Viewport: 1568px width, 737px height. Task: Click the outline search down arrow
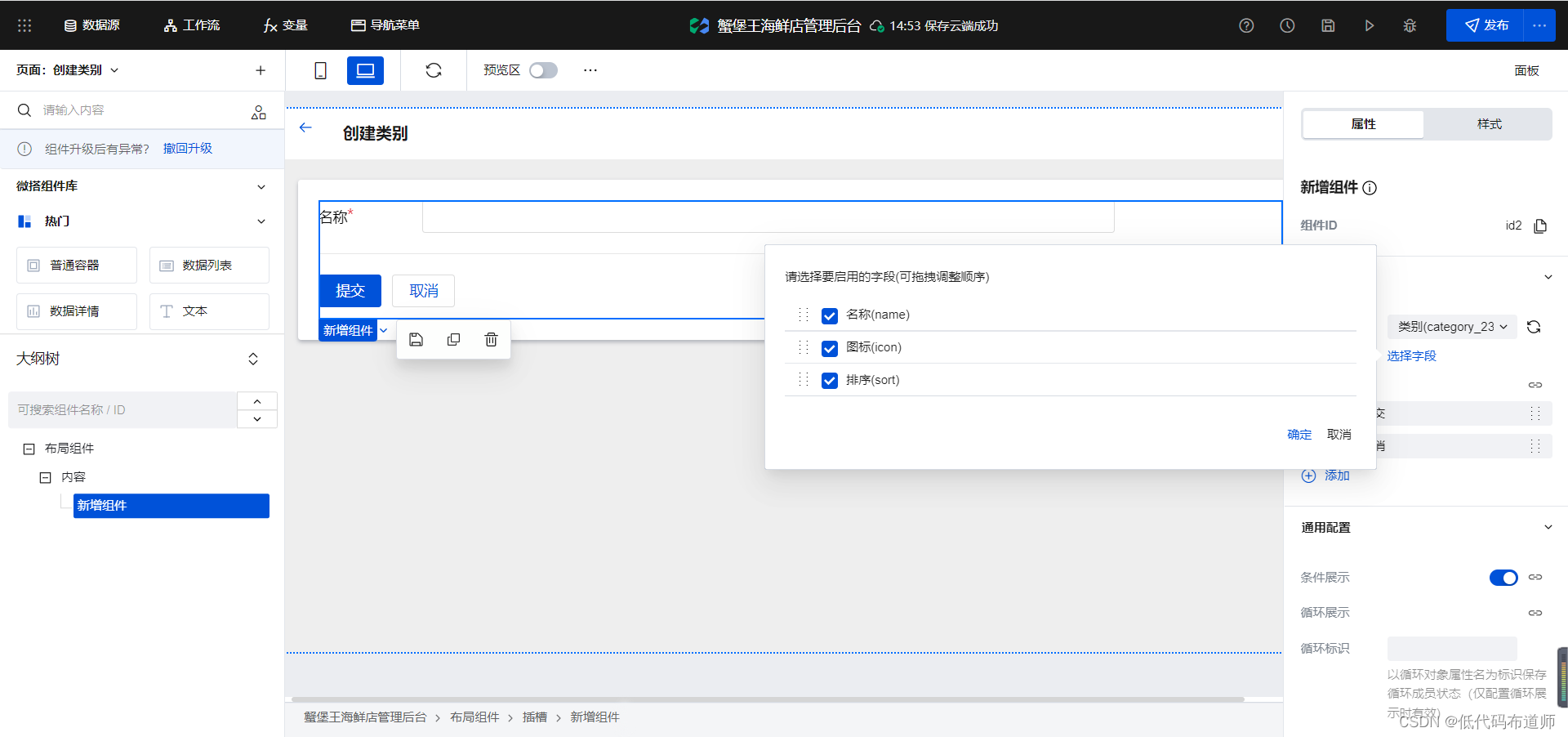click(257, 419)
